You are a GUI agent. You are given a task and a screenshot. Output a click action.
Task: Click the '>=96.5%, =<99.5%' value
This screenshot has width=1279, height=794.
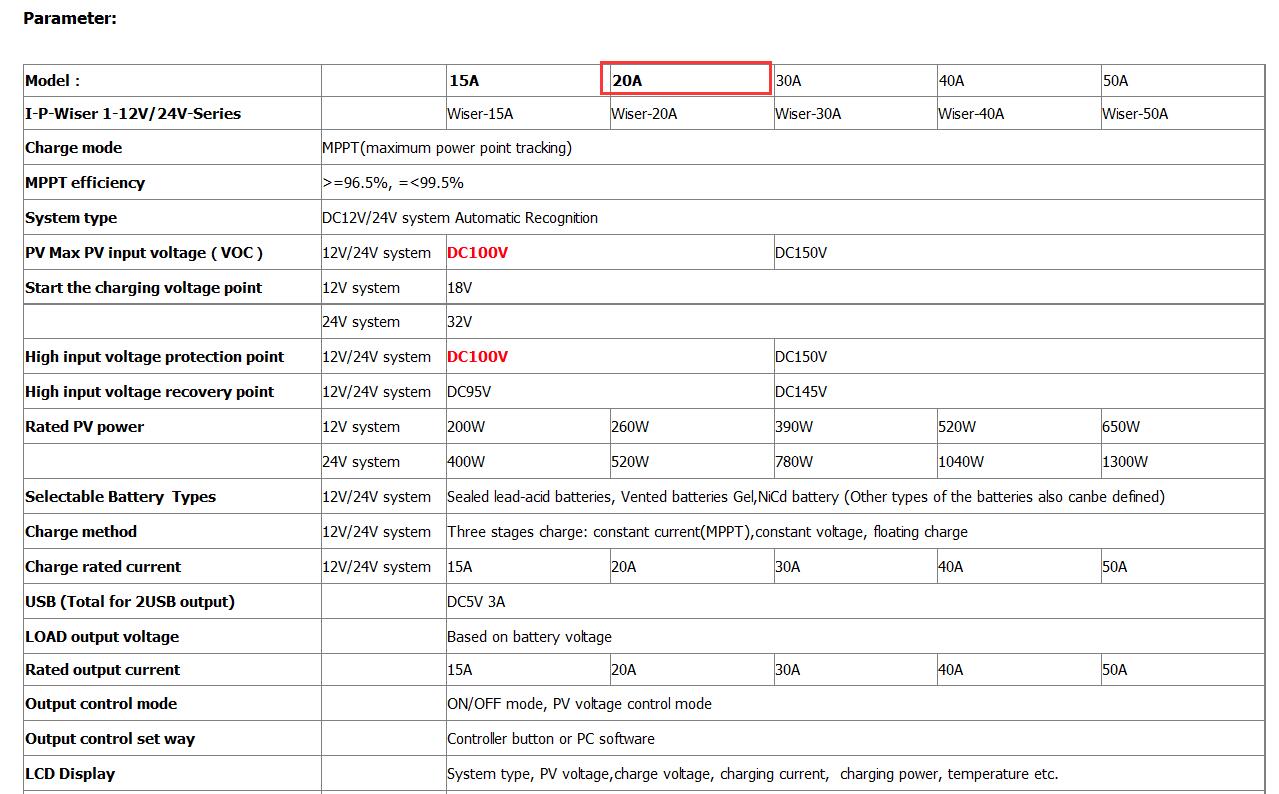coord(393,183)
